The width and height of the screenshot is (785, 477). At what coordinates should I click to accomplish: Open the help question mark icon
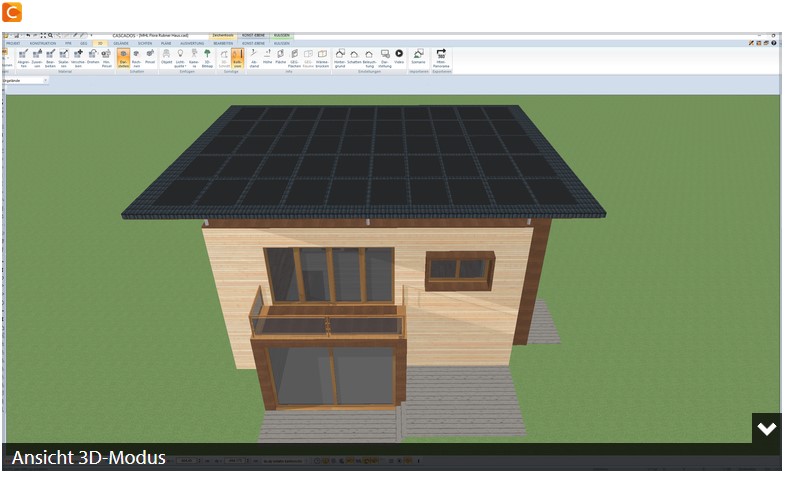coord(773,44)
